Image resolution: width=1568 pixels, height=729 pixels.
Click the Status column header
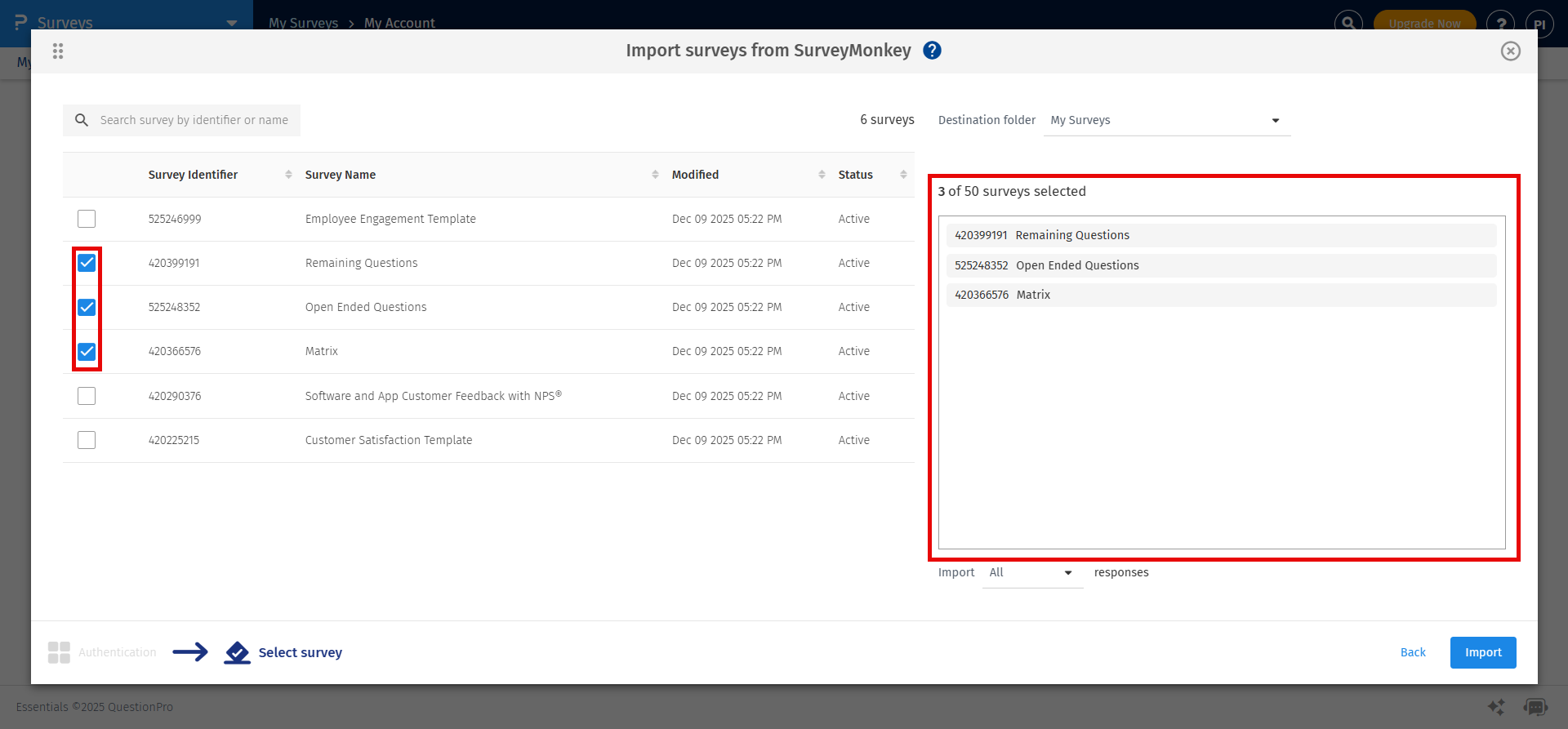(856, 175)
